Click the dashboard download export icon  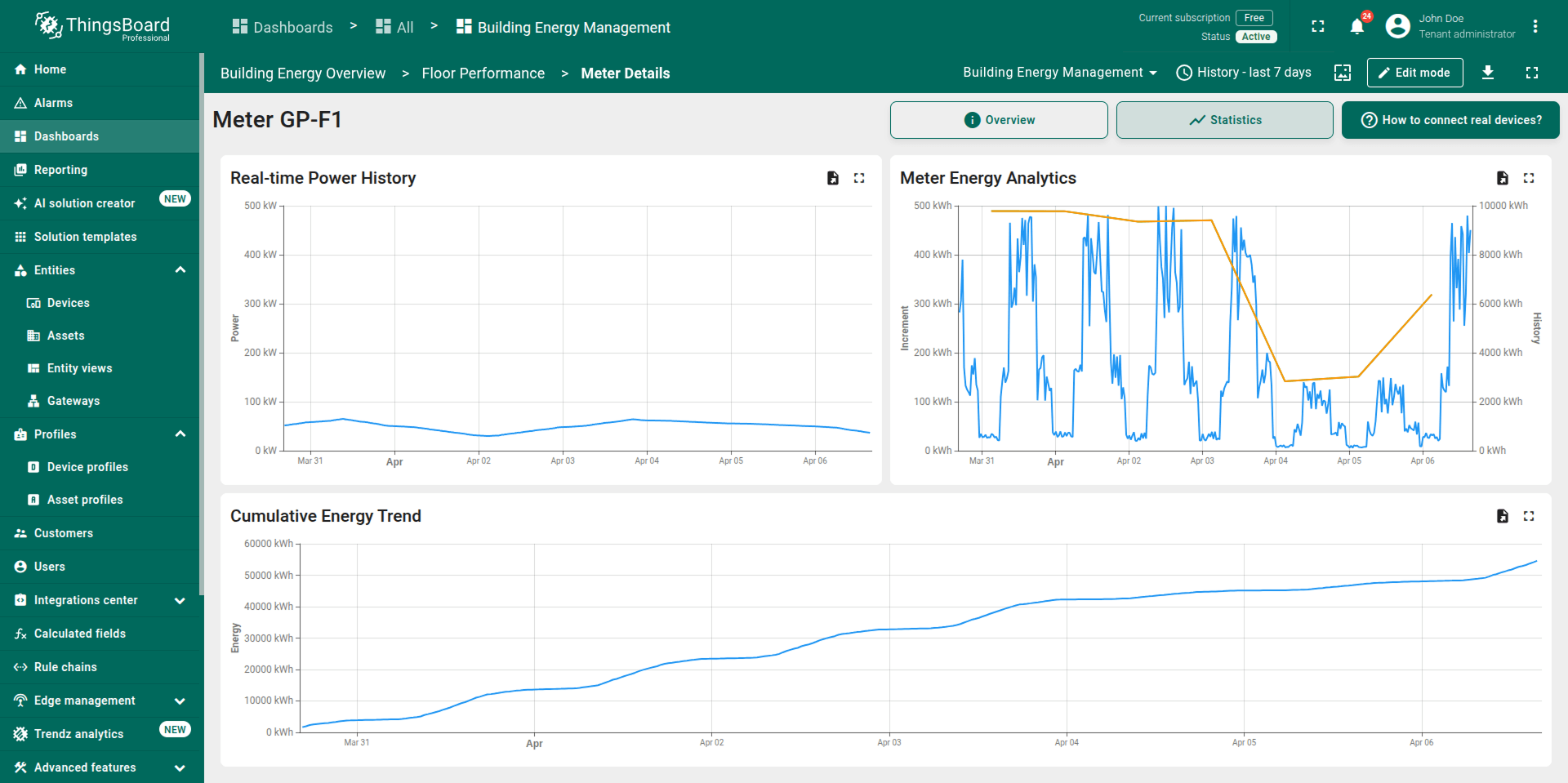coord(1487,73)
